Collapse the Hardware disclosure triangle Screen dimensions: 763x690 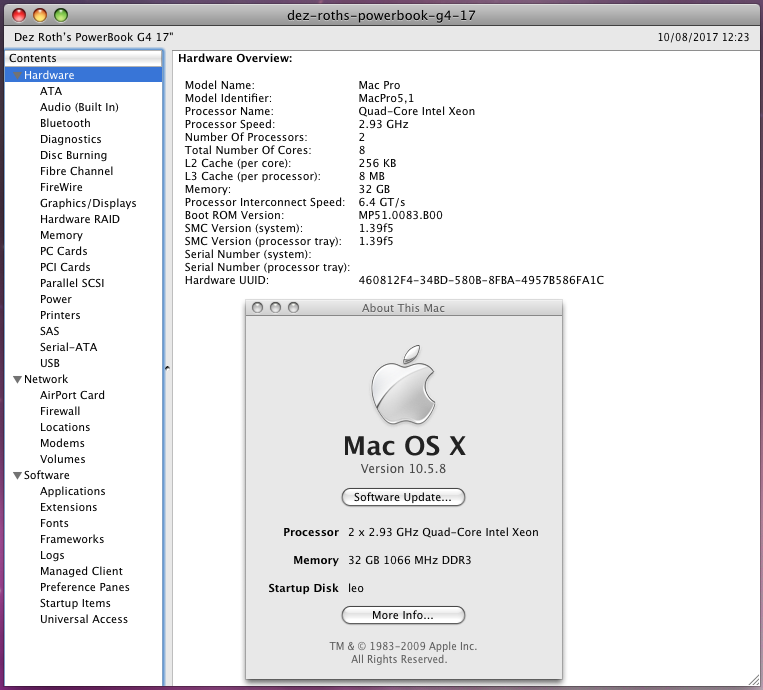click(17, 75)
